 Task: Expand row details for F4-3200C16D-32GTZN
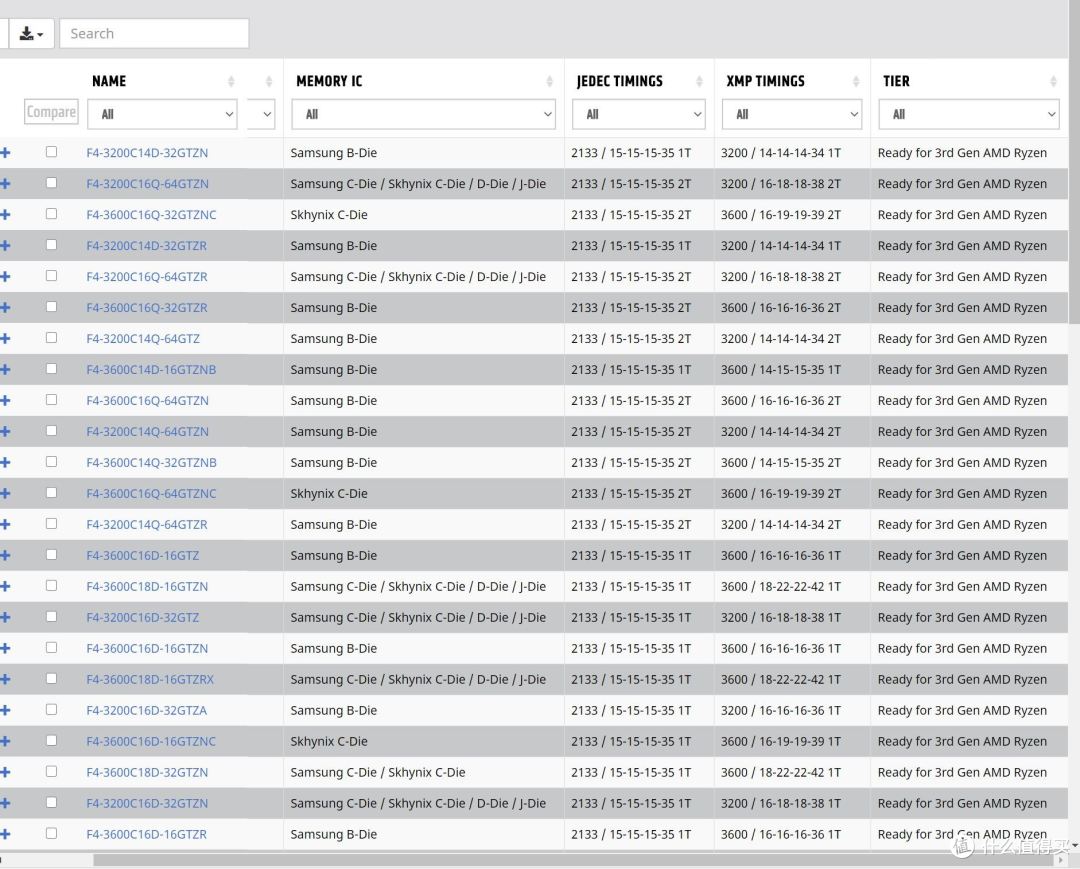coord(5,804)
